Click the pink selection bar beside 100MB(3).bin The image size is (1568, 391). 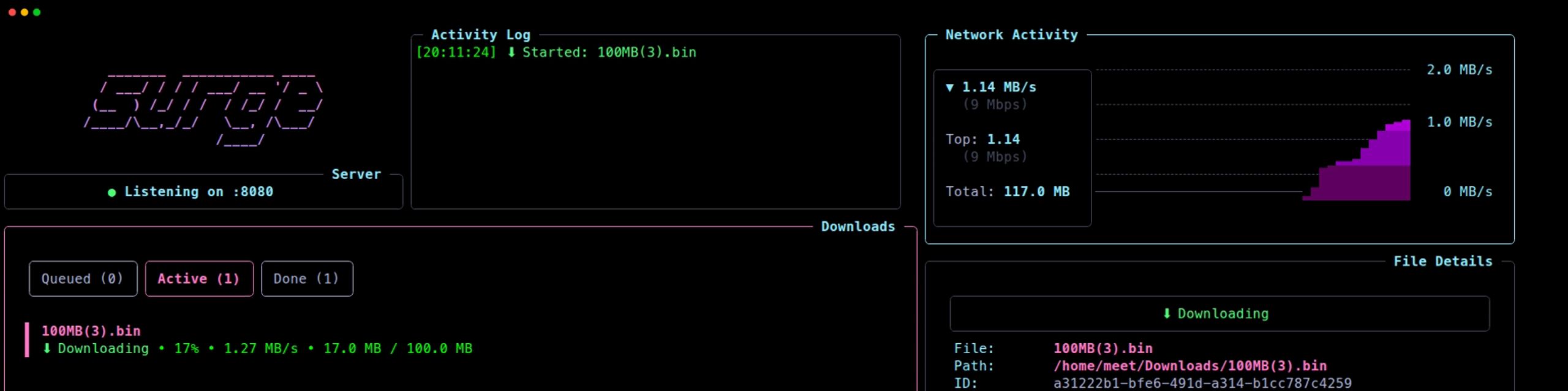(27, 340)
